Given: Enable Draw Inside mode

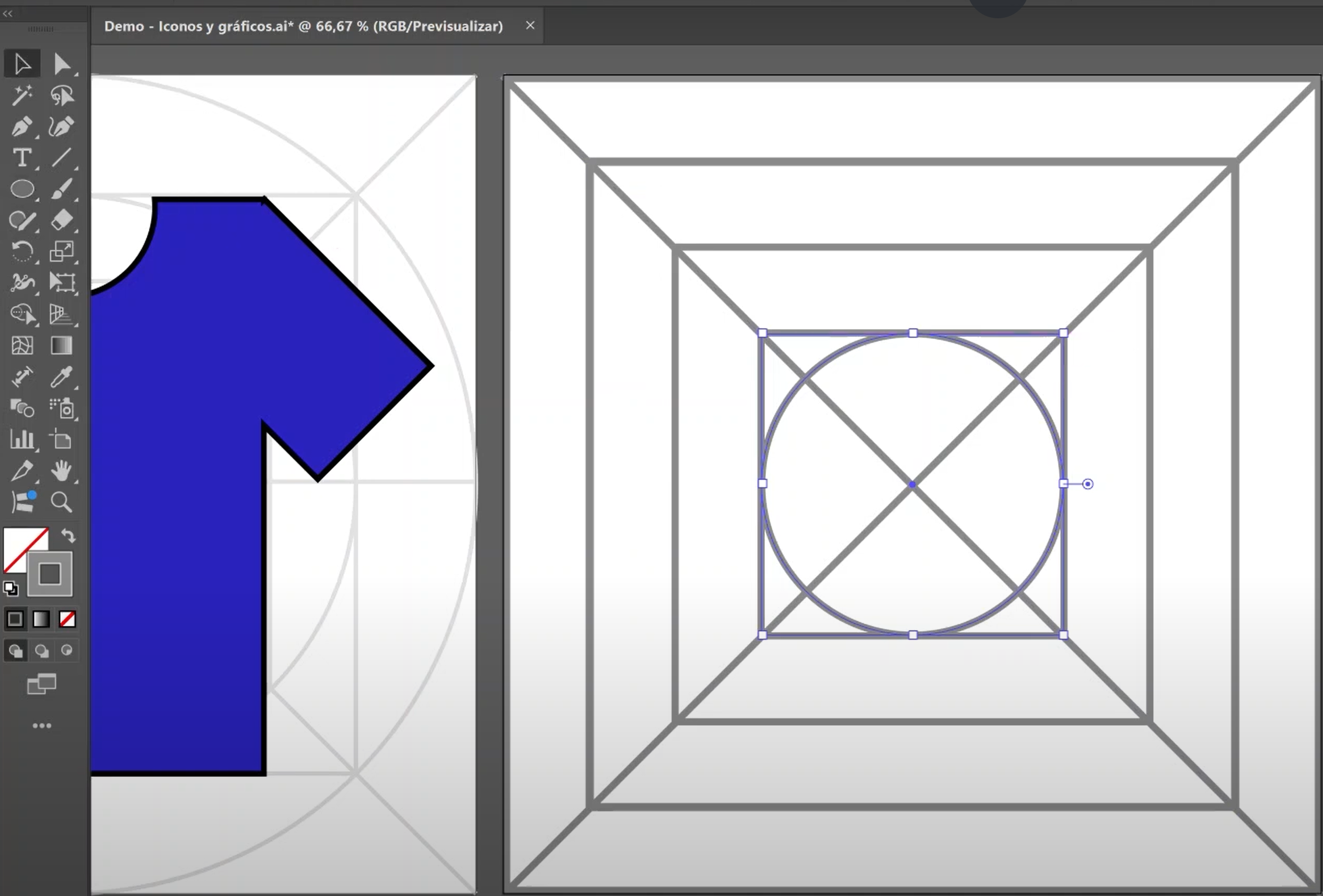Looking at the screenshot, I should [x=66, y=650].
